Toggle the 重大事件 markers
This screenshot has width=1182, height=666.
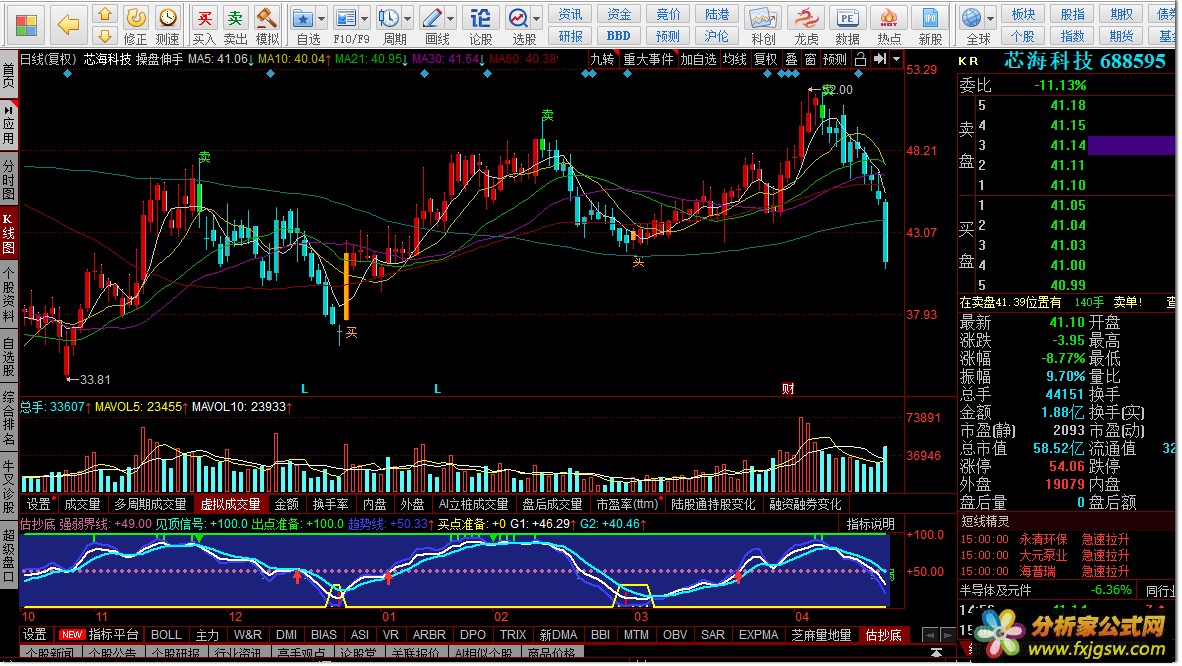[x=648, y=59]
